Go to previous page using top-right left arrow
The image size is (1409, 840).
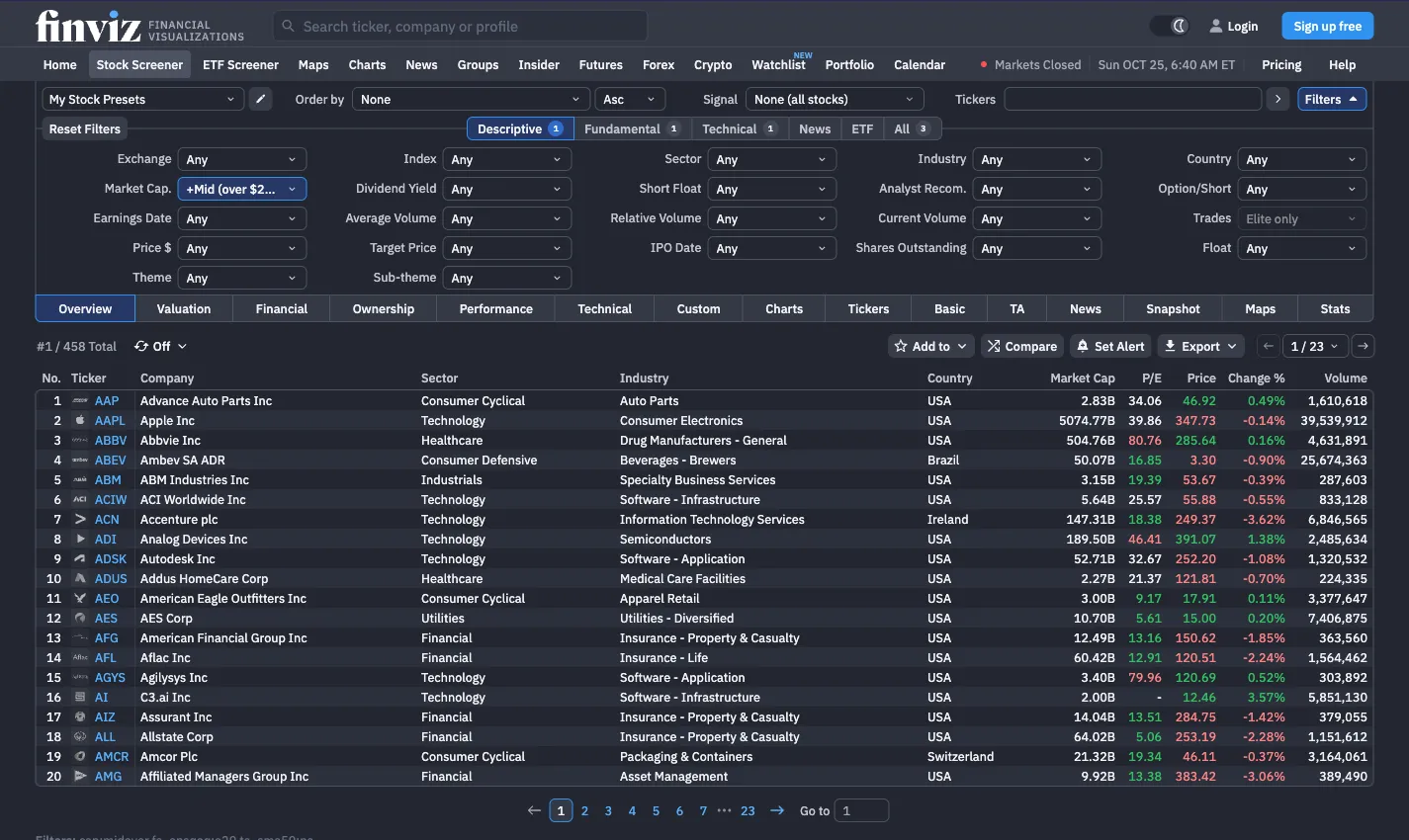pyautogui.click(x=1268, y=346)
